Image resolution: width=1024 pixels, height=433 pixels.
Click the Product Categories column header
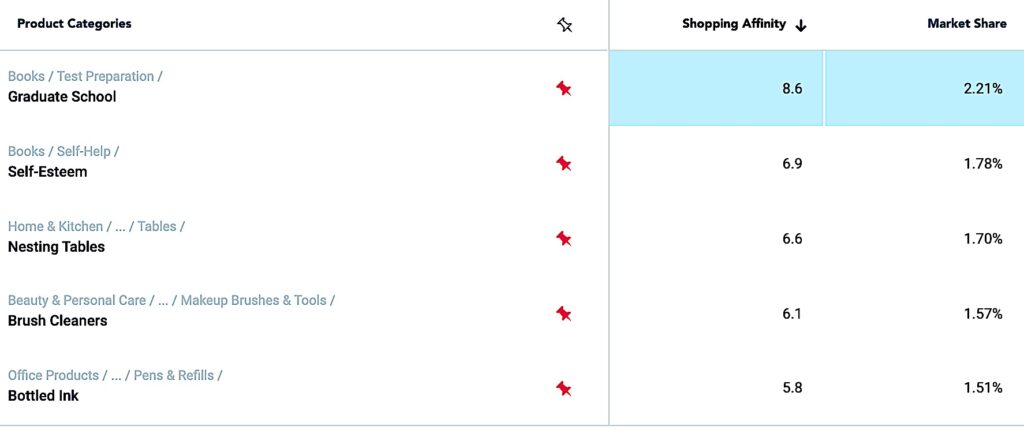(x=74, y=24)
